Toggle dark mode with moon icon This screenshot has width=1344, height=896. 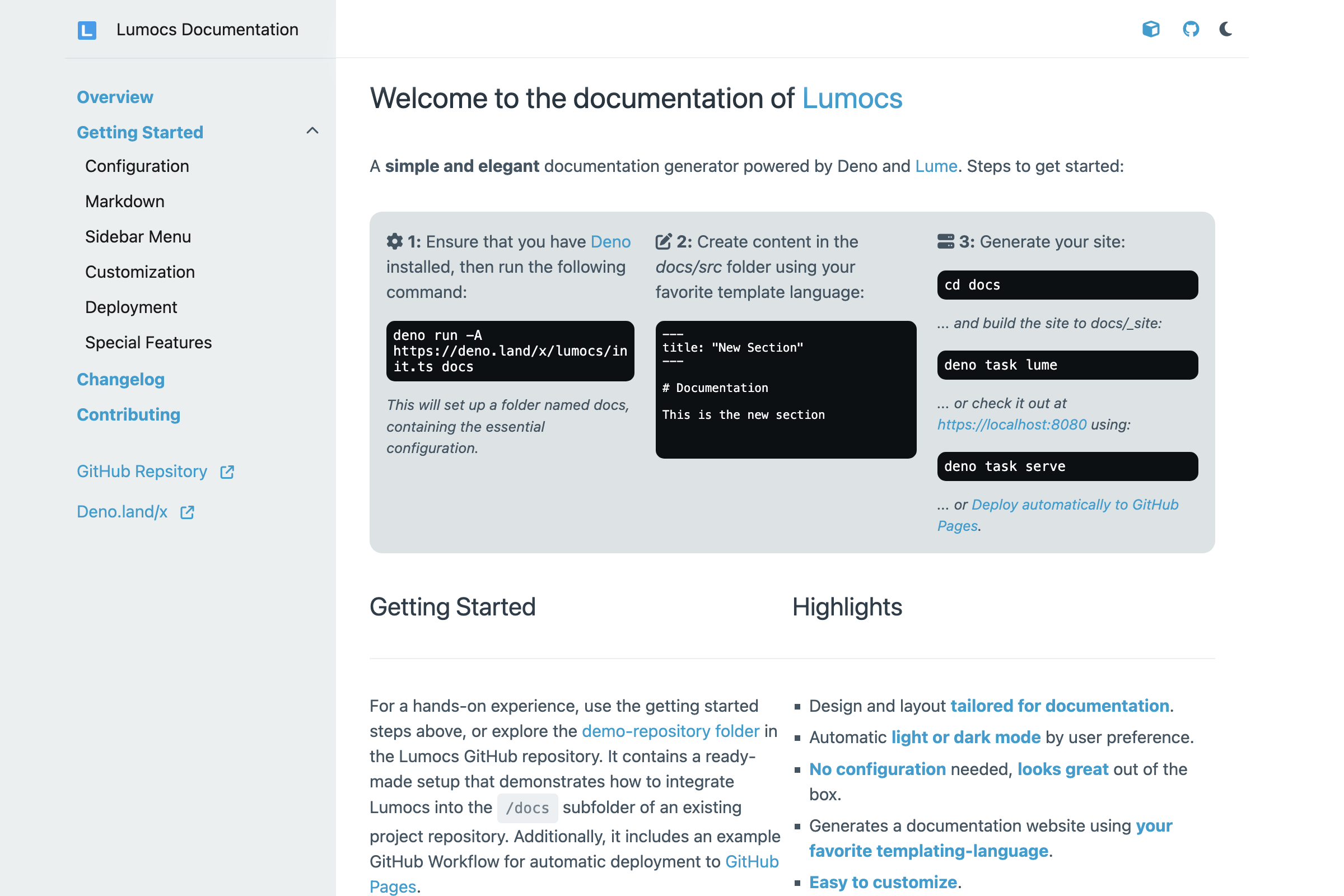[1225, 29]
